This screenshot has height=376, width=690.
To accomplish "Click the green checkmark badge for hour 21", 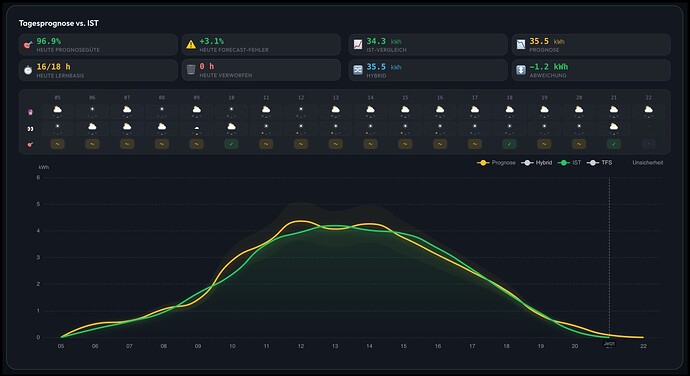I will (613, 144).
